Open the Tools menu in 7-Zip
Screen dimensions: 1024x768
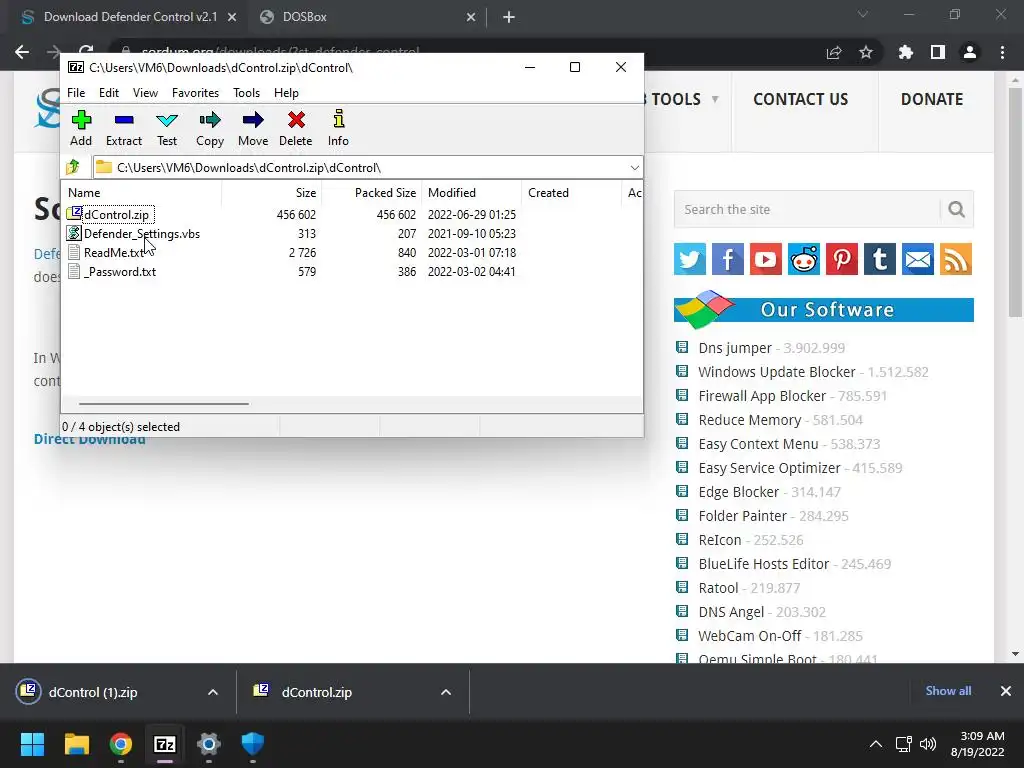pos(247,93)
